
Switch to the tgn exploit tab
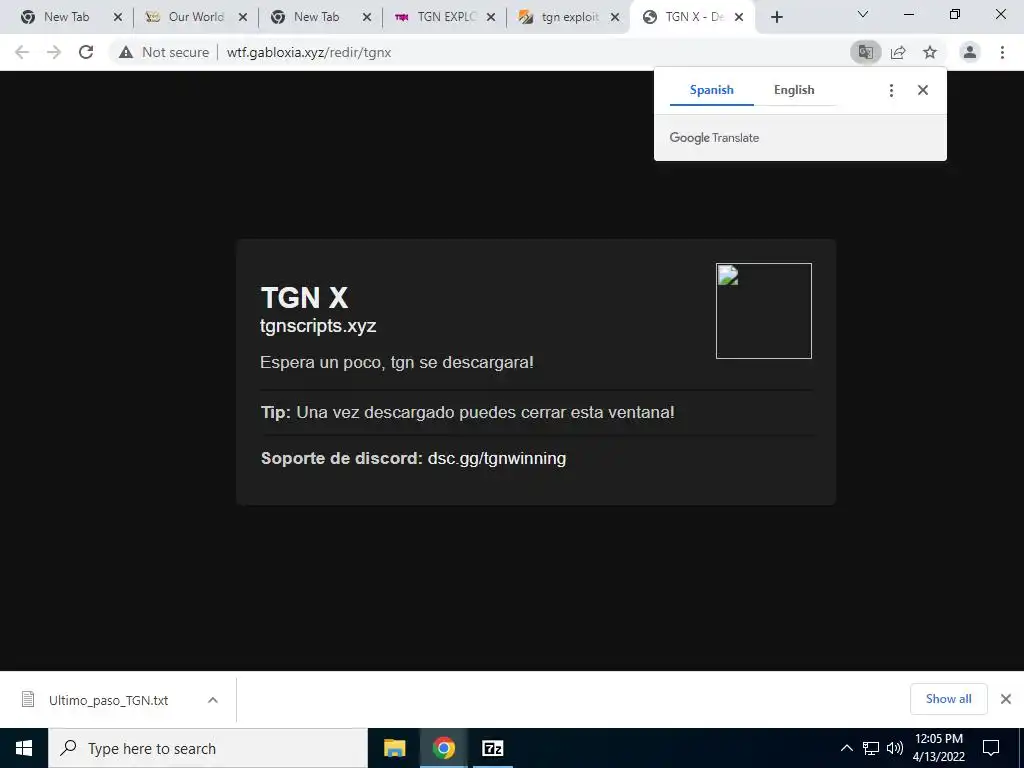569,17
